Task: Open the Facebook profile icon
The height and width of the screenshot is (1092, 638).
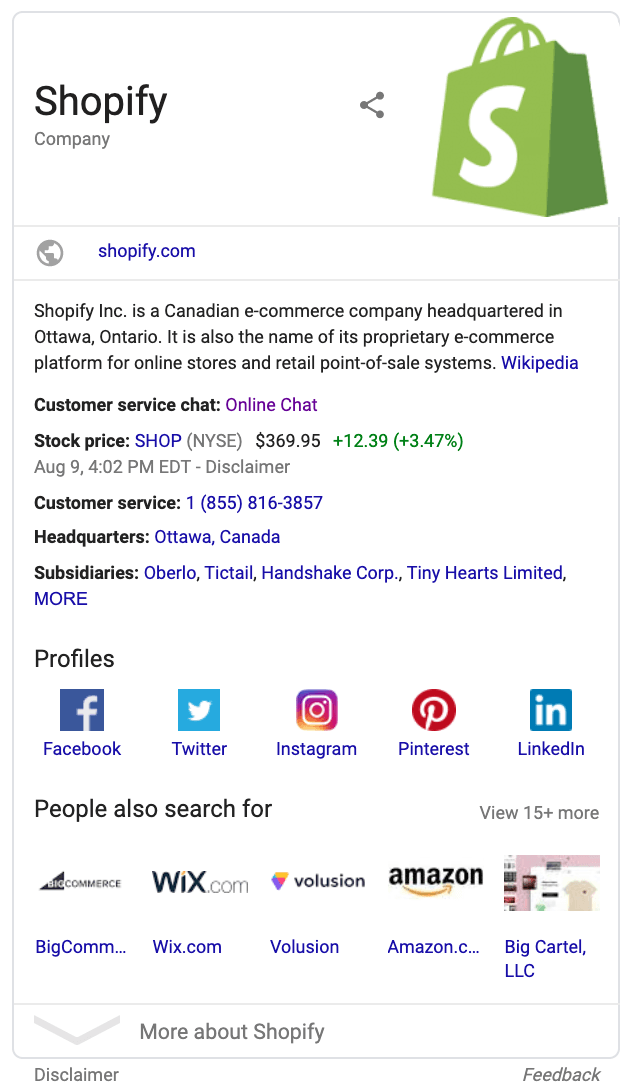Action: 82,710
